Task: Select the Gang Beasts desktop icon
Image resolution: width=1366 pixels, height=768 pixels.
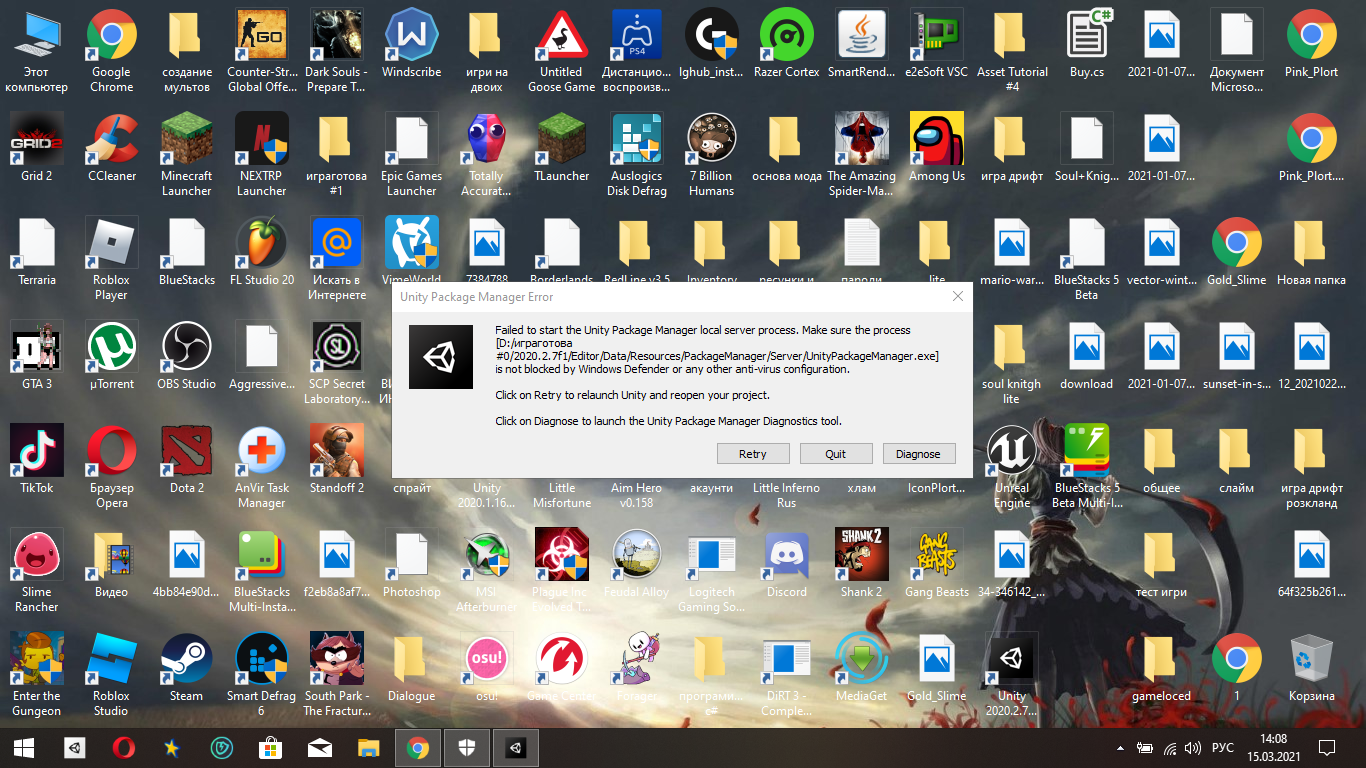Action: [936, 564]
